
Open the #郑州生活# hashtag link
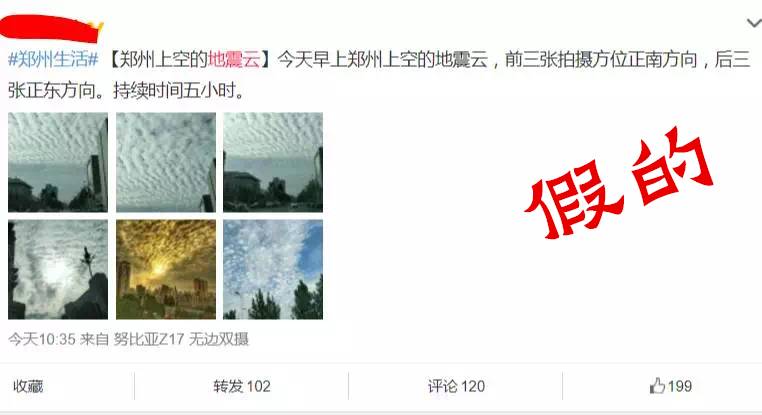pyautogui.click(x=53, y=60)
